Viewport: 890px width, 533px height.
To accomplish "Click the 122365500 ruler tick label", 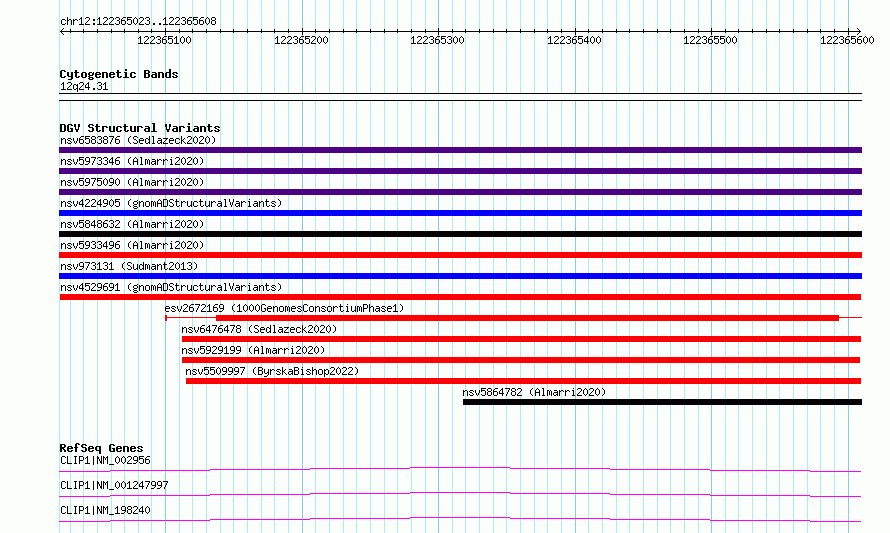I will (x=710, y=40).
